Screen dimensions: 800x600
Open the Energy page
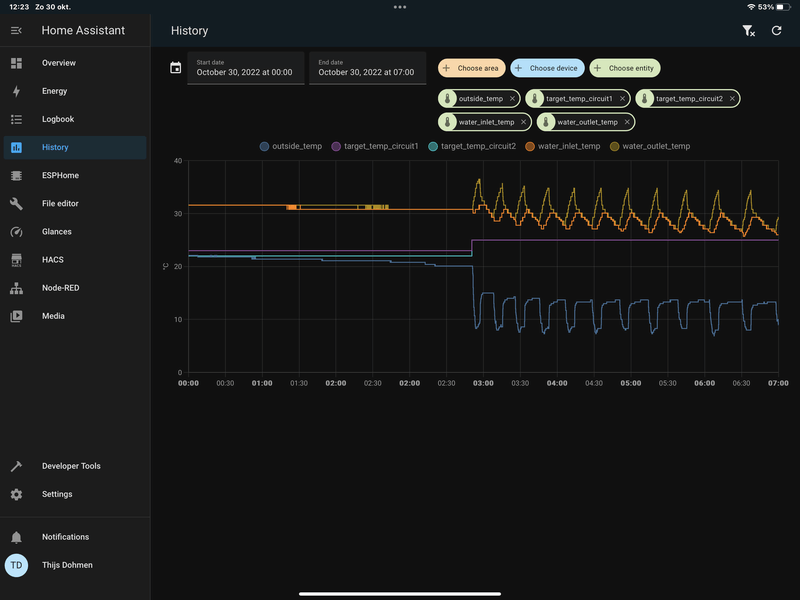[75, 91]
